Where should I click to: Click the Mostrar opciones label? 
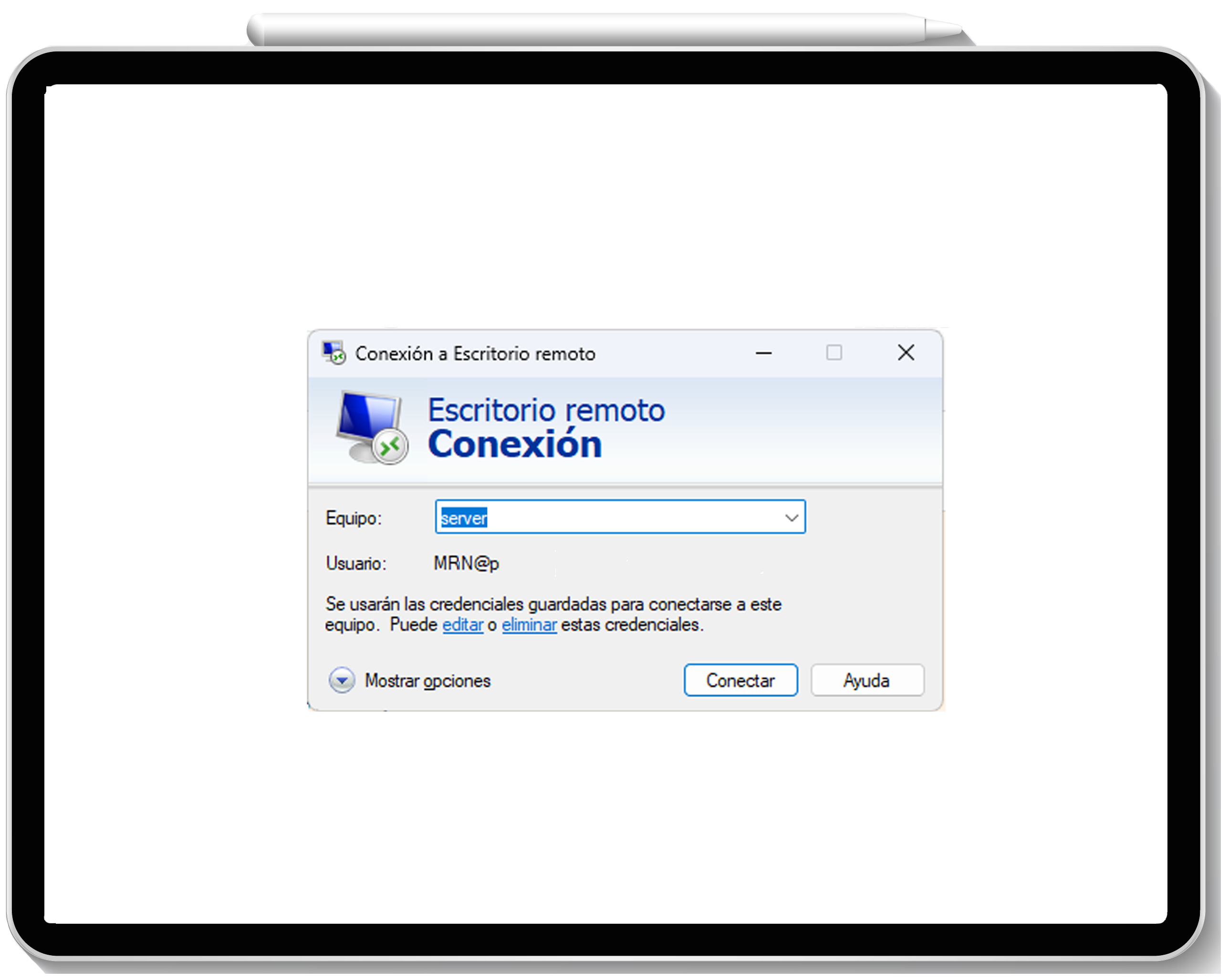(x=427, y=681)
